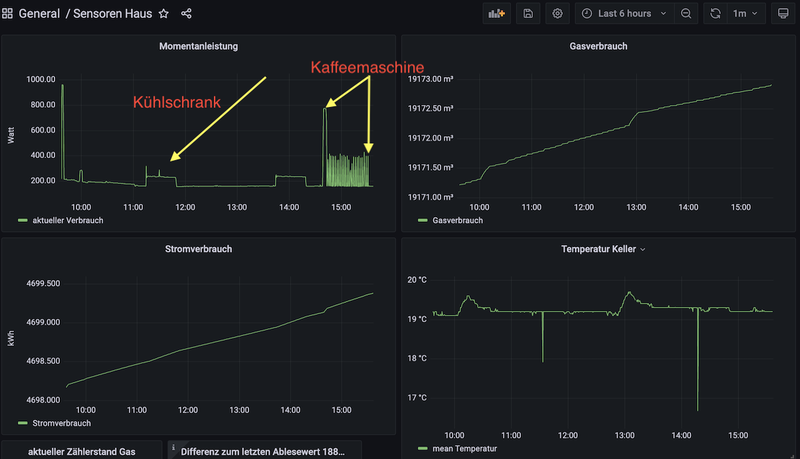Expand the 1m refresh interval dropdown
The height and width of the screenshot is (459, 800).
746,14
